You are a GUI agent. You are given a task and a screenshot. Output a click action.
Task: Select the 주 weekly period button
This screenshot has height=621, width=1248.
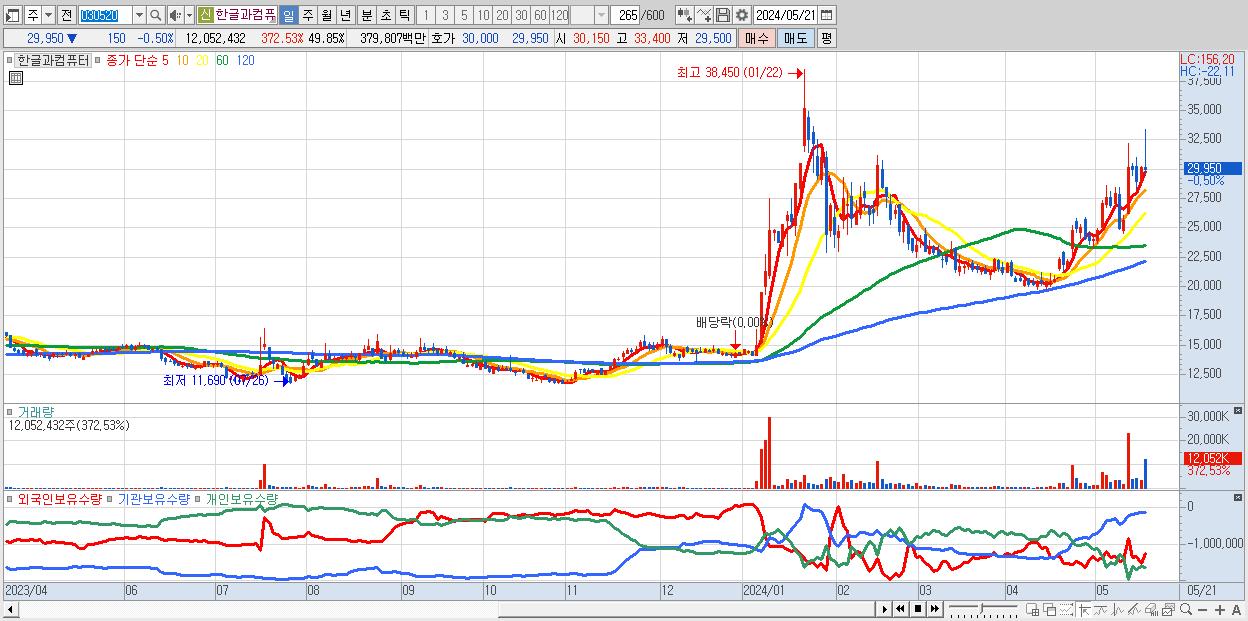(307, 15)
